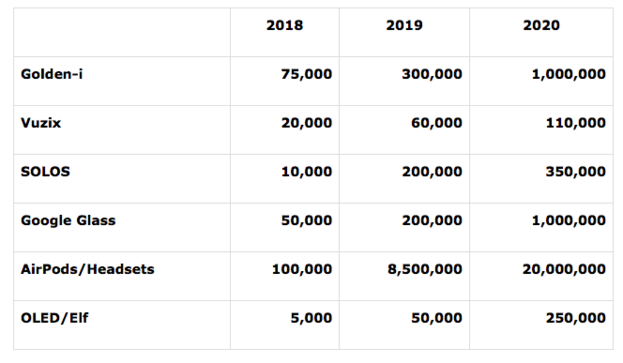
Task: Select AirPods/Headsets 2019 value 8,500,000
Action: (x=425, y=270)
